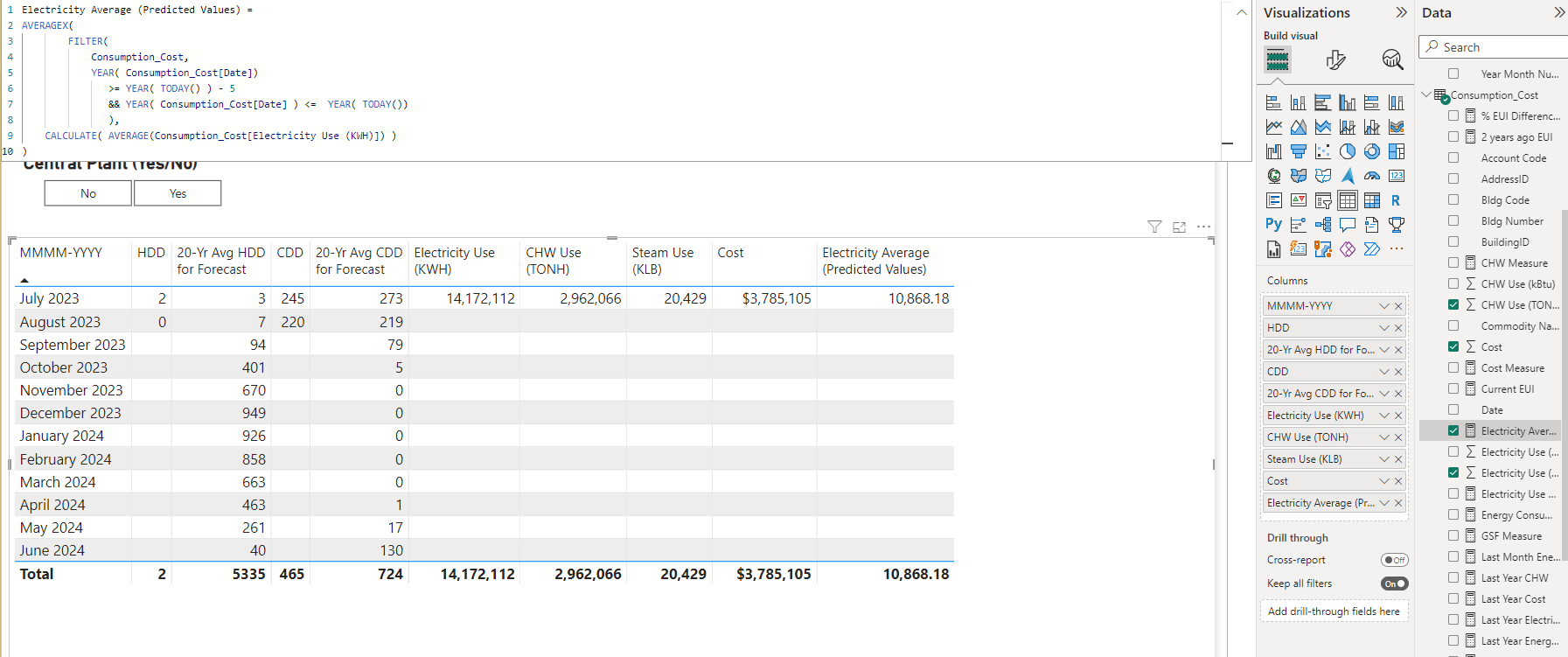
Task: Insert the gauge visual
Action: (x=1372, y=176)
